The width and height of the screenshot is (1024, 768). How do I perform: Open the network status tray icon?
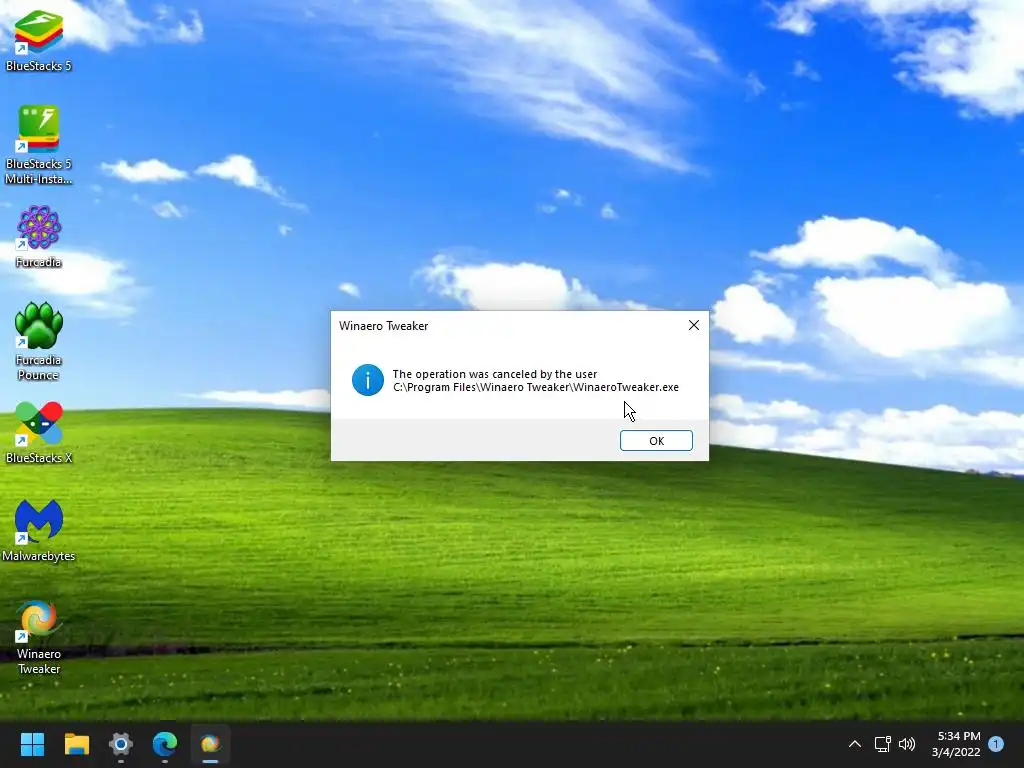(x=882, y=744)
